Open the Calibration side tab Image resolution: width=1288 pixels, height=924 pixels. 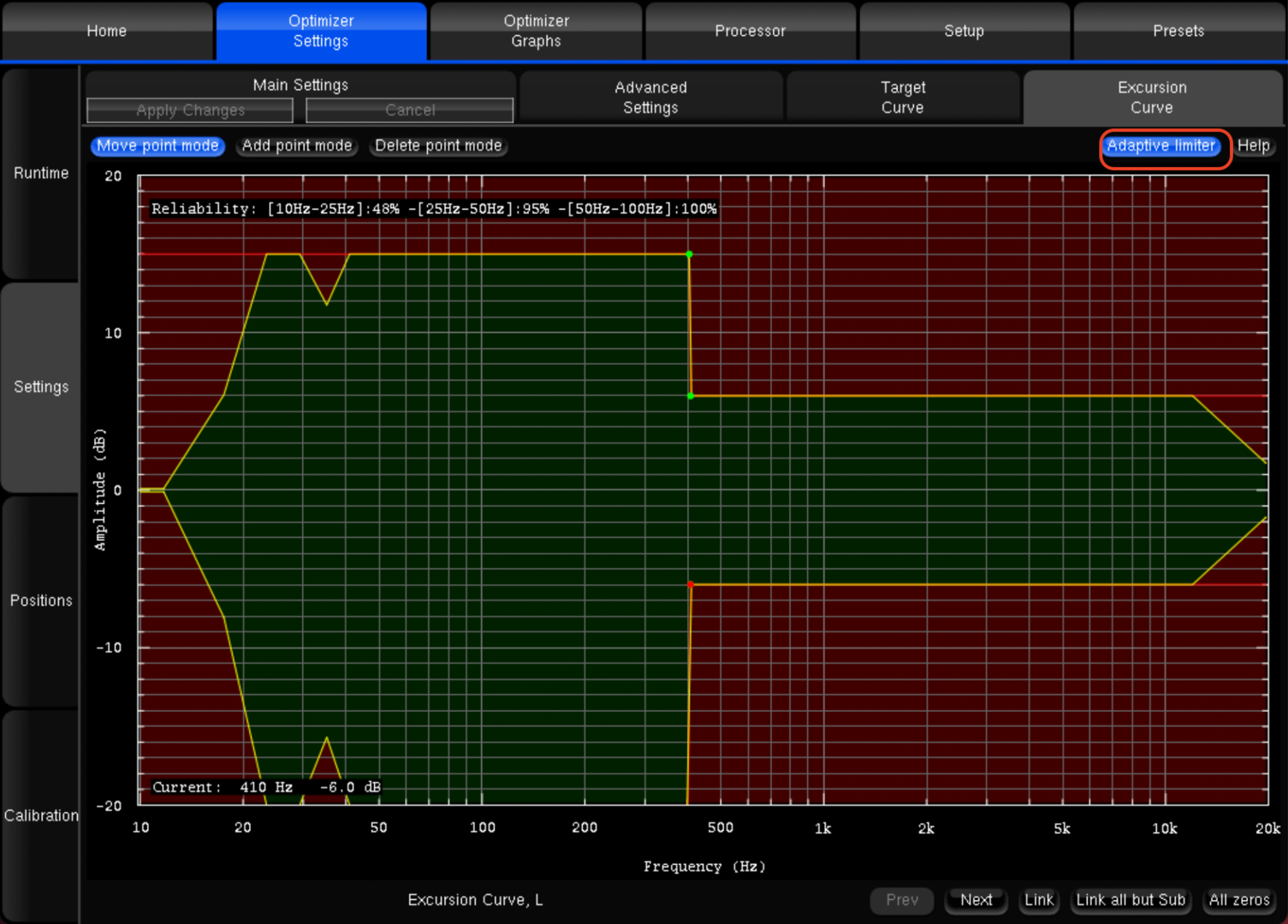[x=41, y=815]
